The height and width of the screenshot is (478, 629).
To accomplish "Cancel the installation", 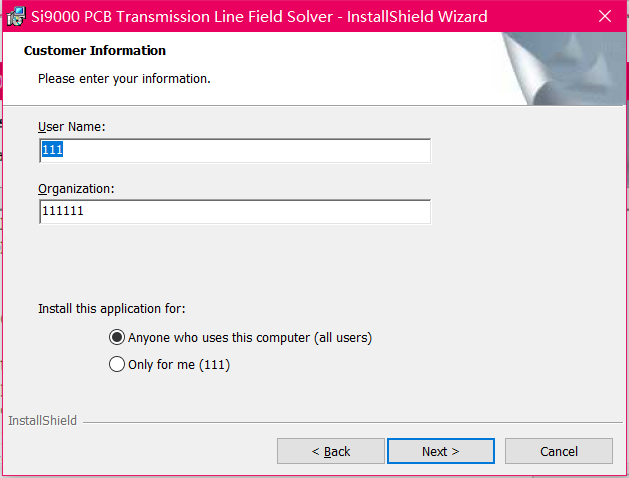I will (x=559, y=451).
